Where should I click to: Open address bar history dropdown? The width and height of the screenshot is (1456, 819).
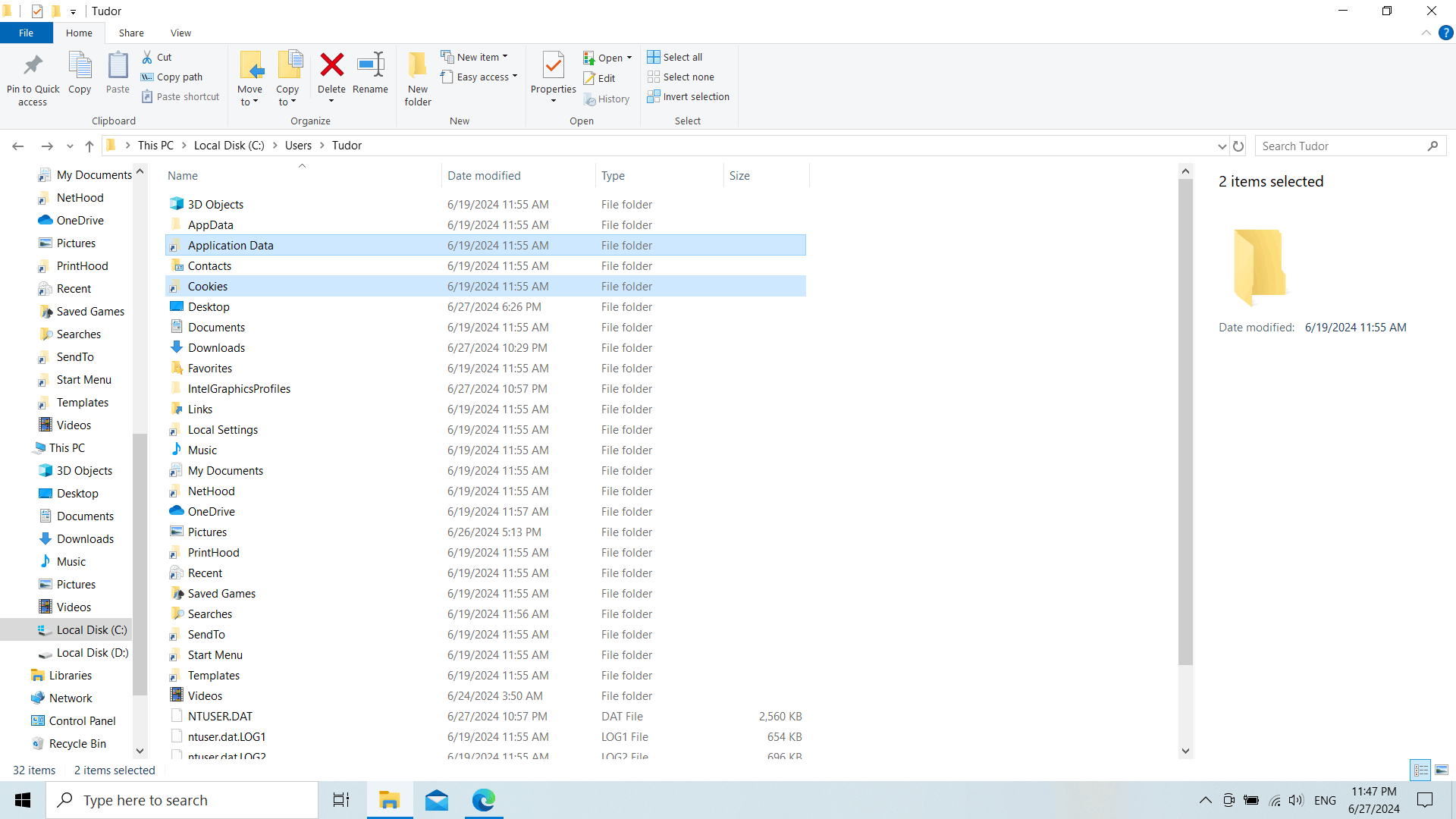click(x=1222, y=146)
